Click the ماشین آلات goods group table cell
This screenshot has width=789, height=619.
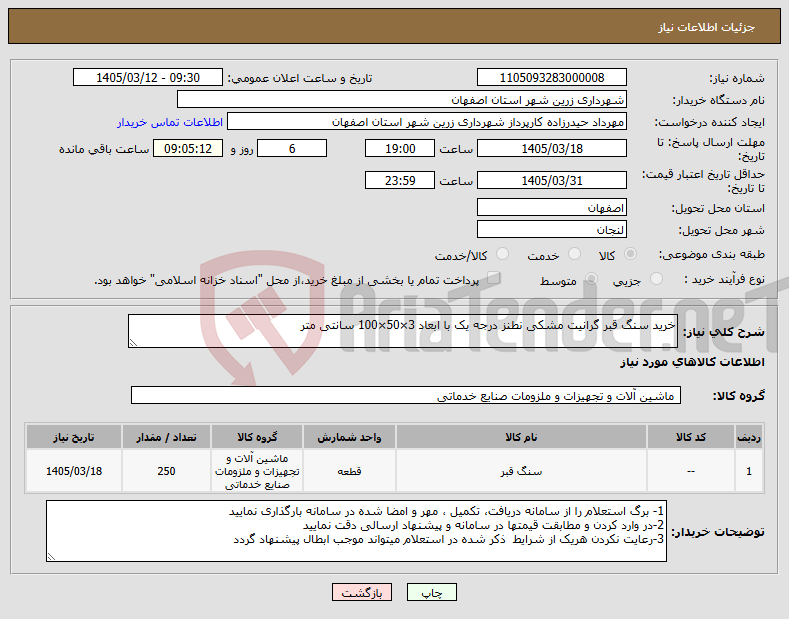click(x=257, y=471)
